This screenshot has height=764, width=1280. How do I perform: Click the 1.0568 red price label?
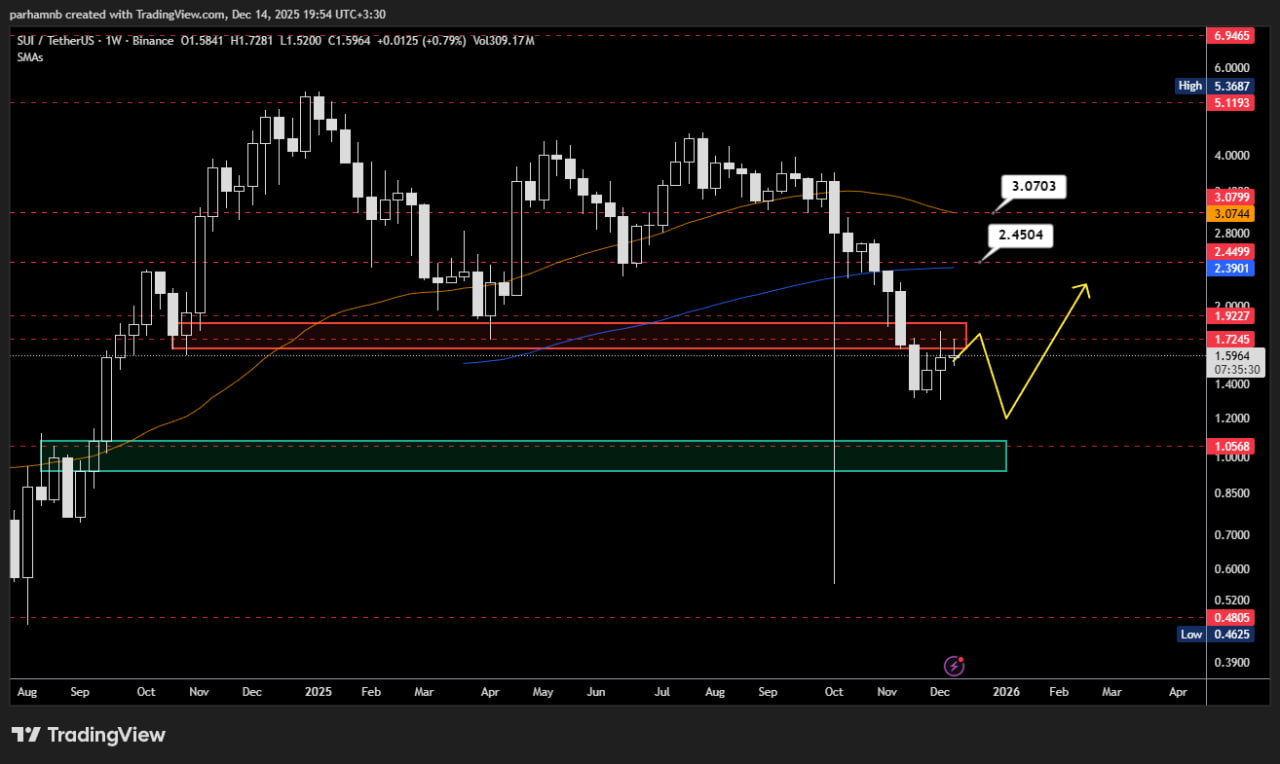click(1231, 446)
